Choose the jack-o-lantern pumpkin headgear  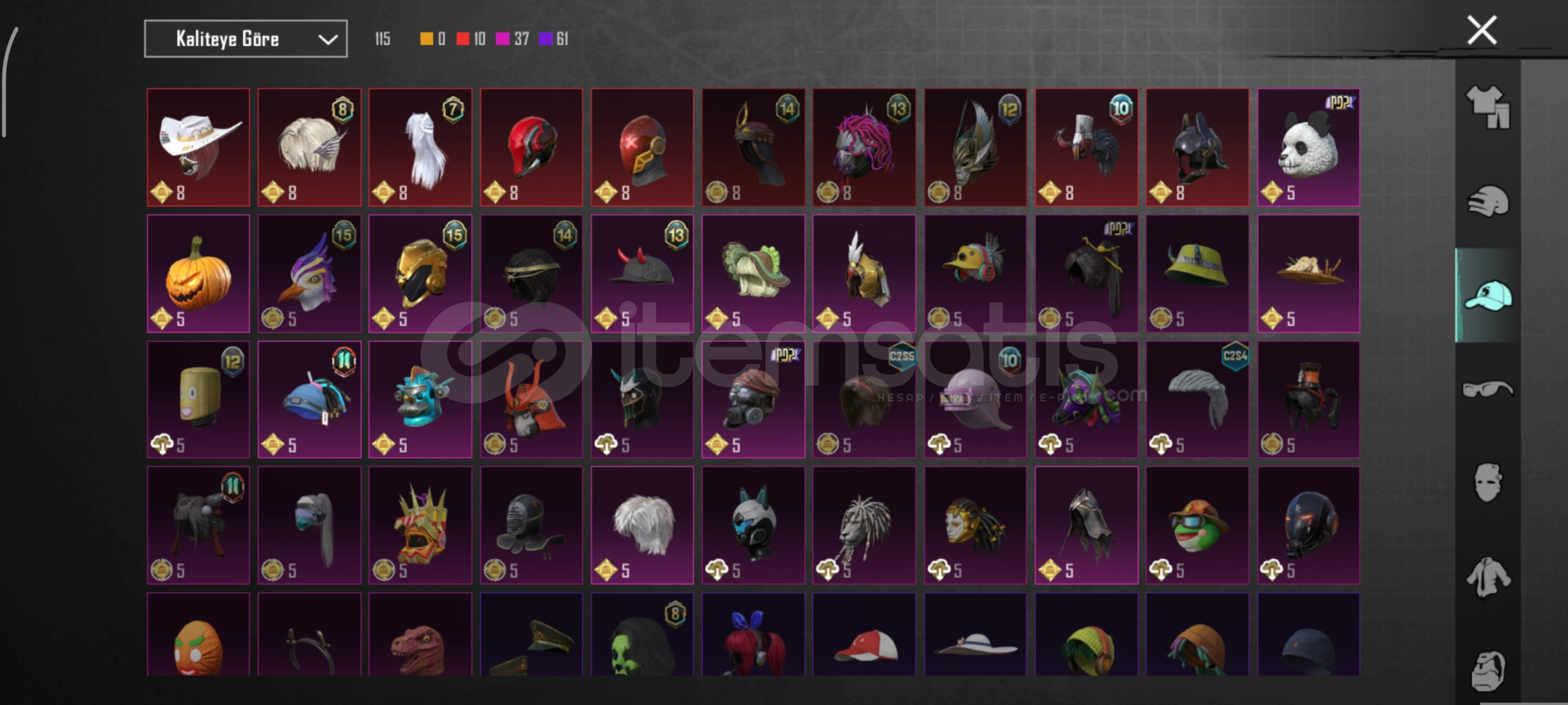point(199,274)
